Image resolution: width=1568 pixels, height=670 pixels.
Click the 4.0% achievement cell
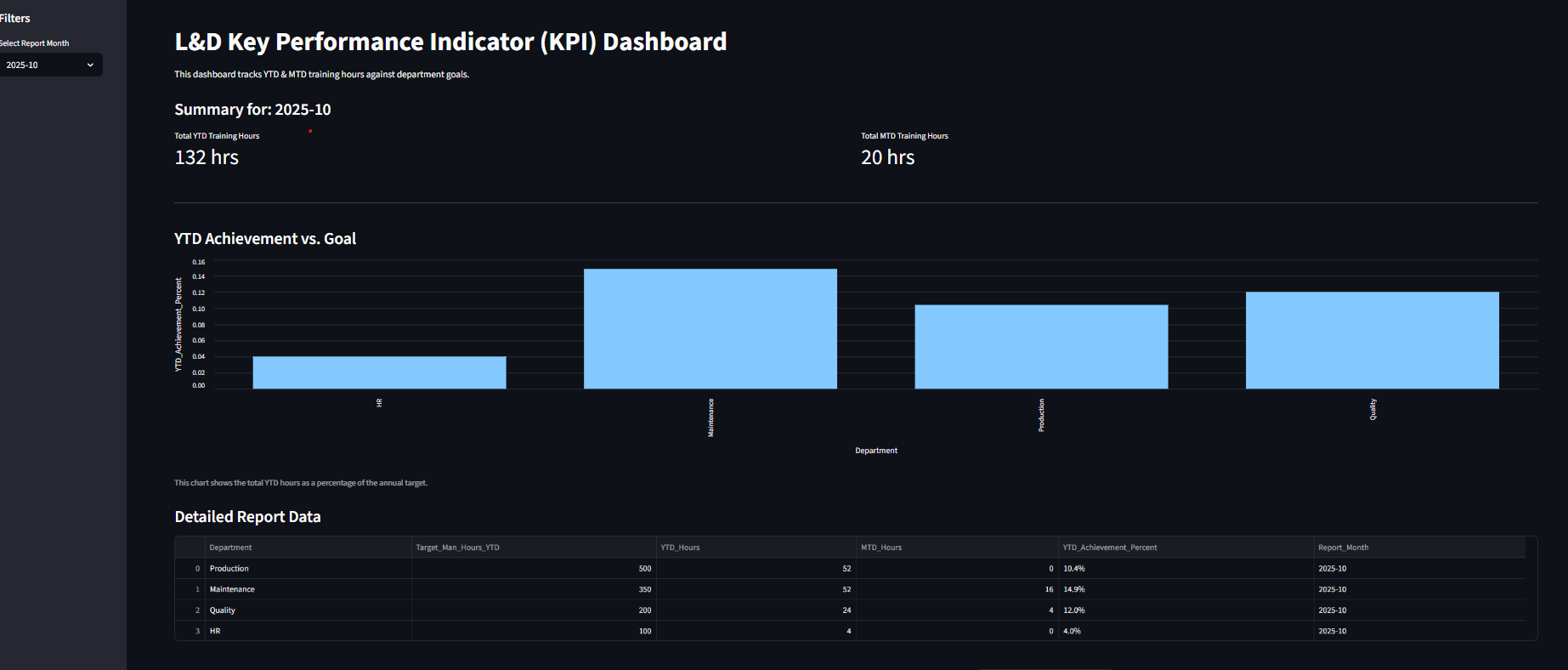click(x=1186, y=631)
